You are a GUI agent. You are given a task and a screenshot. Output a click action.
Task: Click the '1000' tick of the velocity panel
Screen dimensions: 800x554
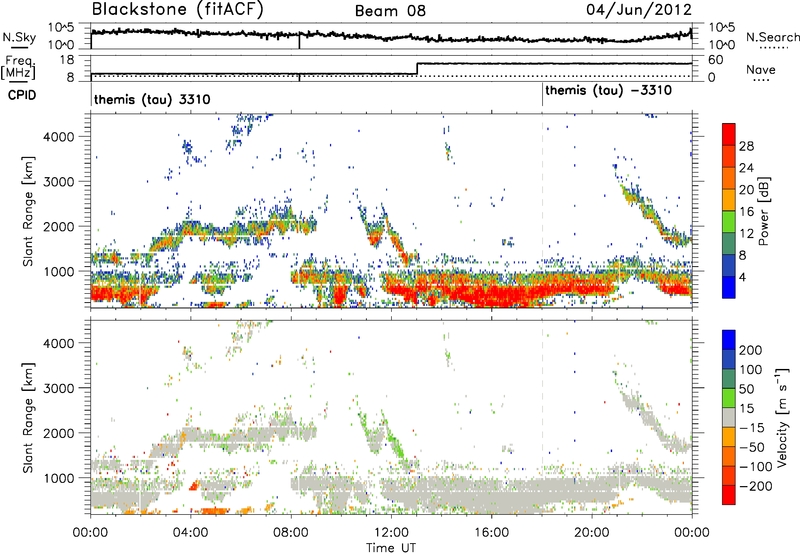59,478
